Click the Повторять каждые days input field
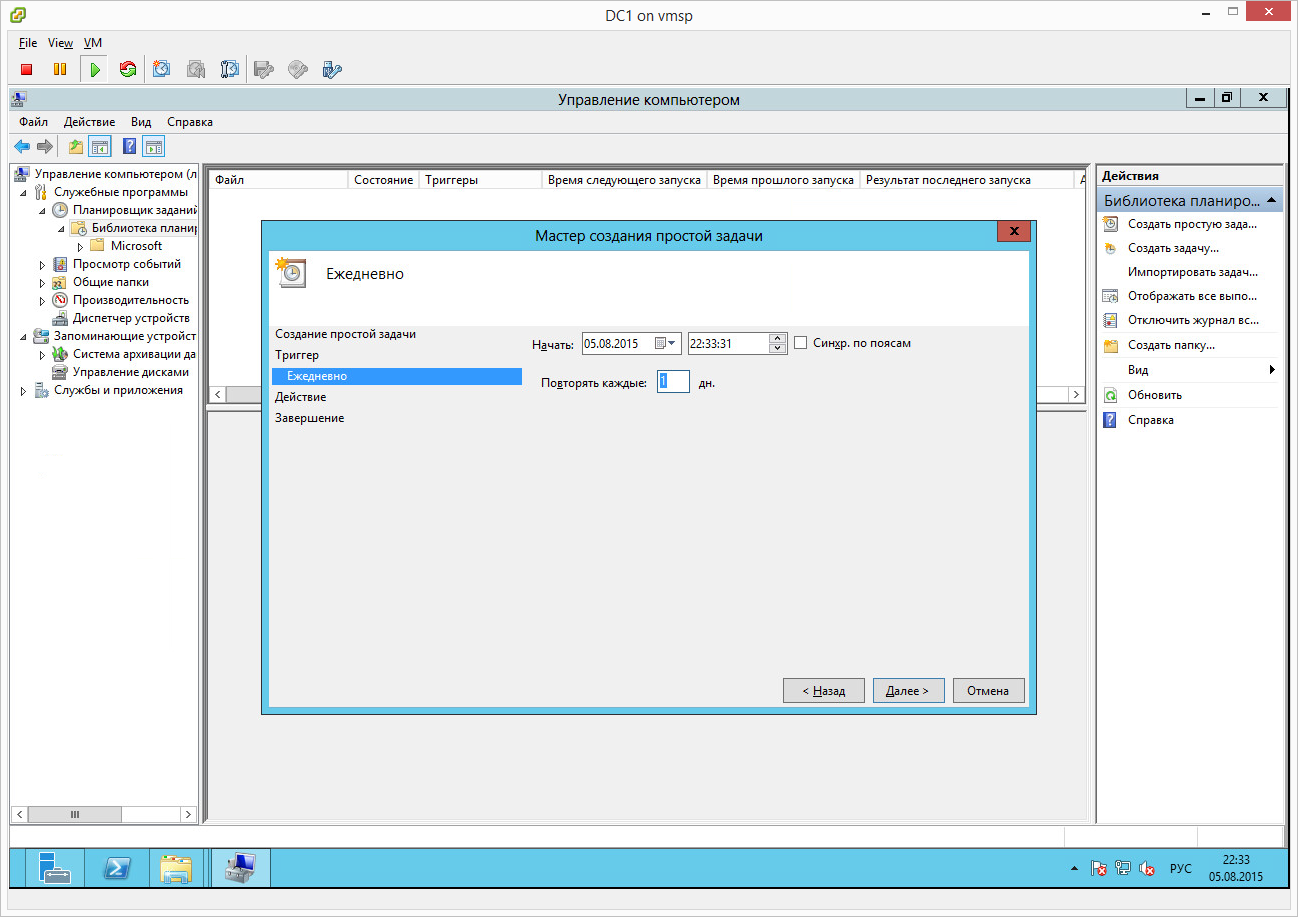Viewport: 1298px width, 917px height. [673, 381]
